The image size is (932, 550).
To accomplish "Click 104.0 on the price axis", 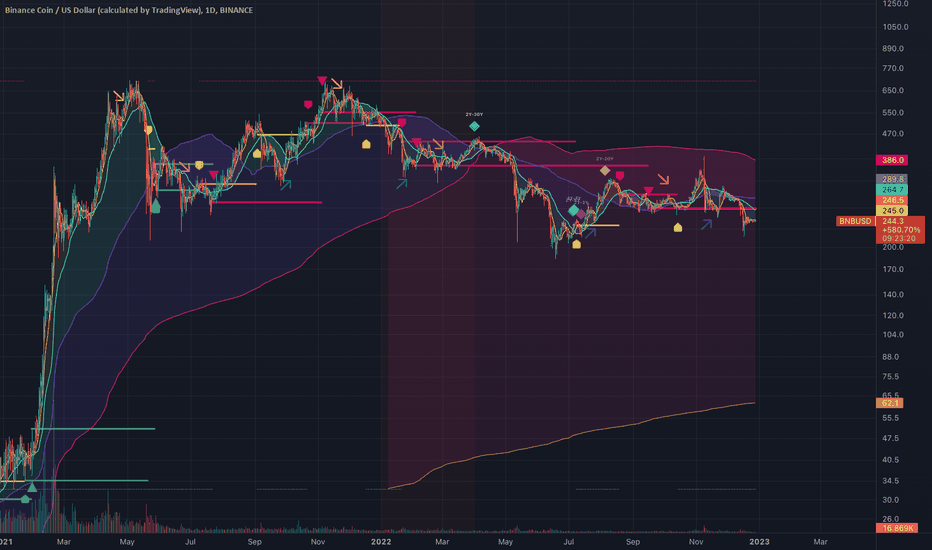I will tap(893, 335).
